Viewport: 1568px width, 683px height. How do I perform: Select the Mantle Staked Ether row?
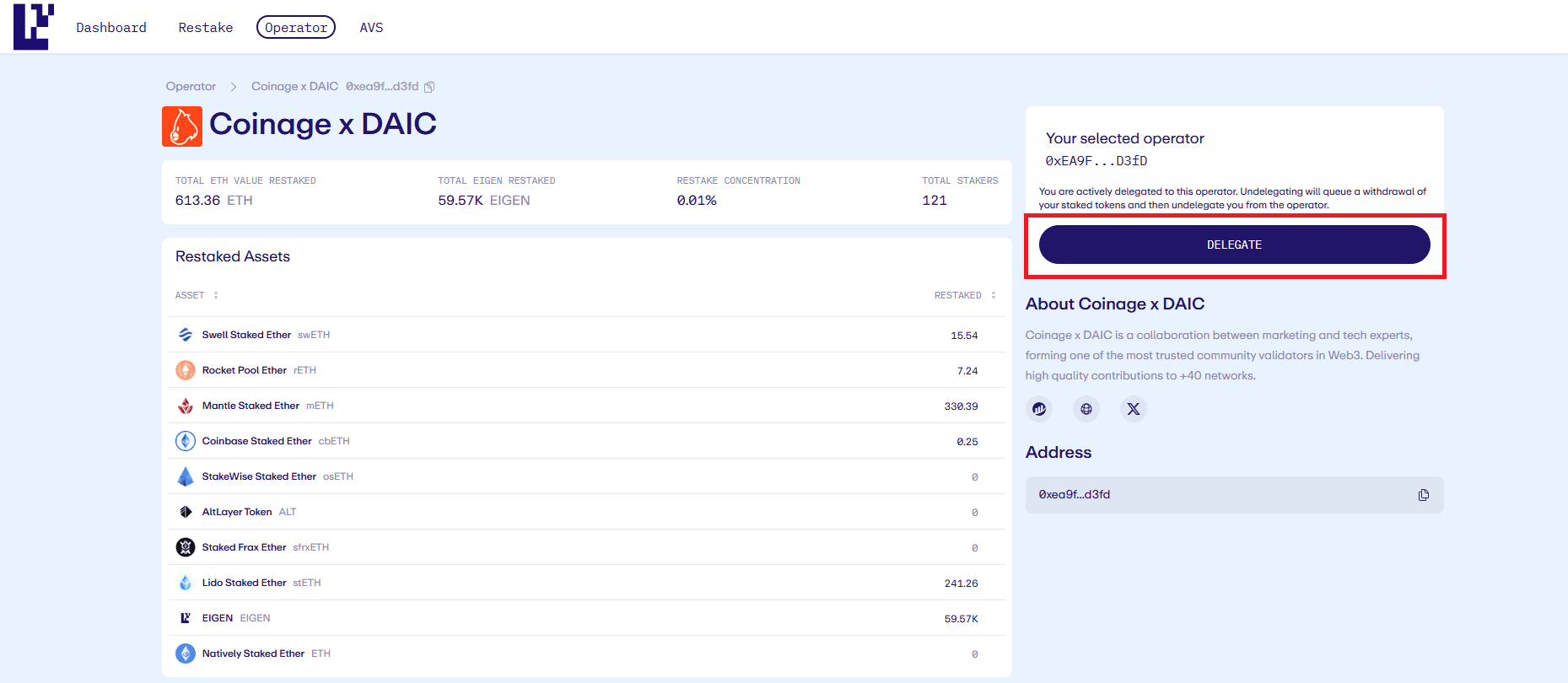[x=586, y=406]
